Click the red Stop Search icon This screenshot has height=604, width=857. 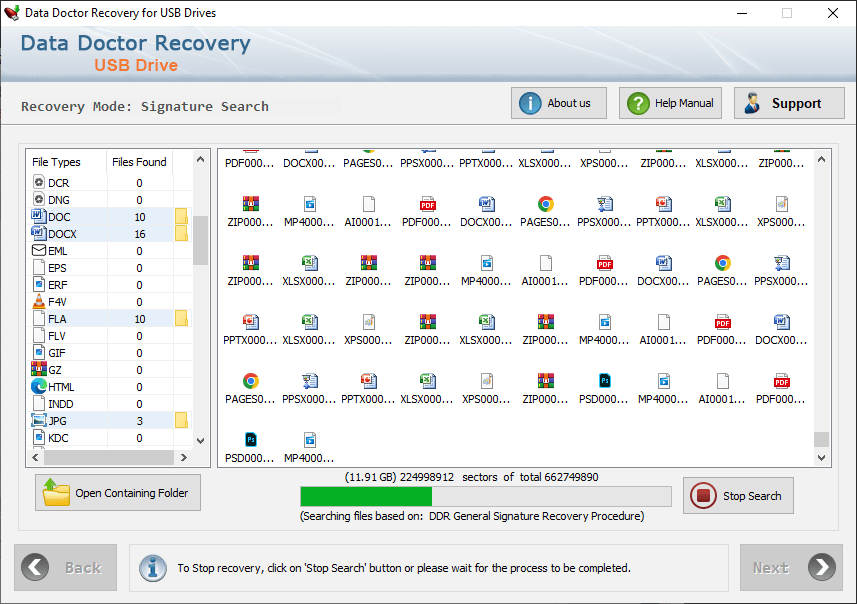[703, 495]
